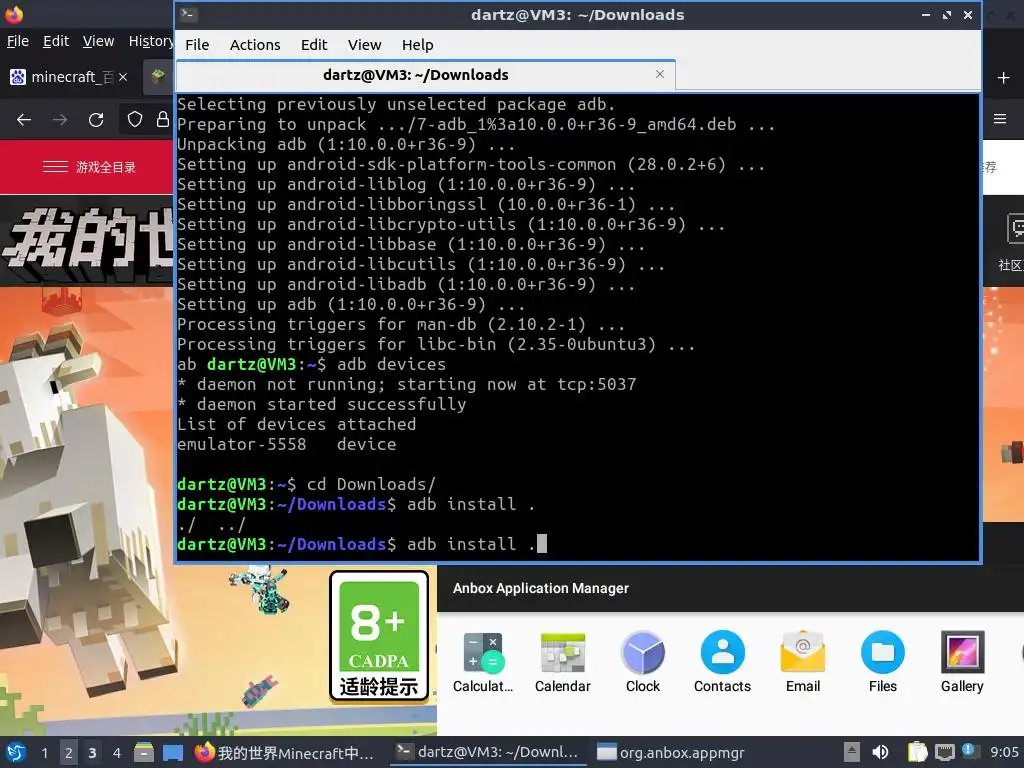1024x768 pixels.
Task: Click the 'emulator-5558 device' line in terminal
Action: [x=287, y=444]
